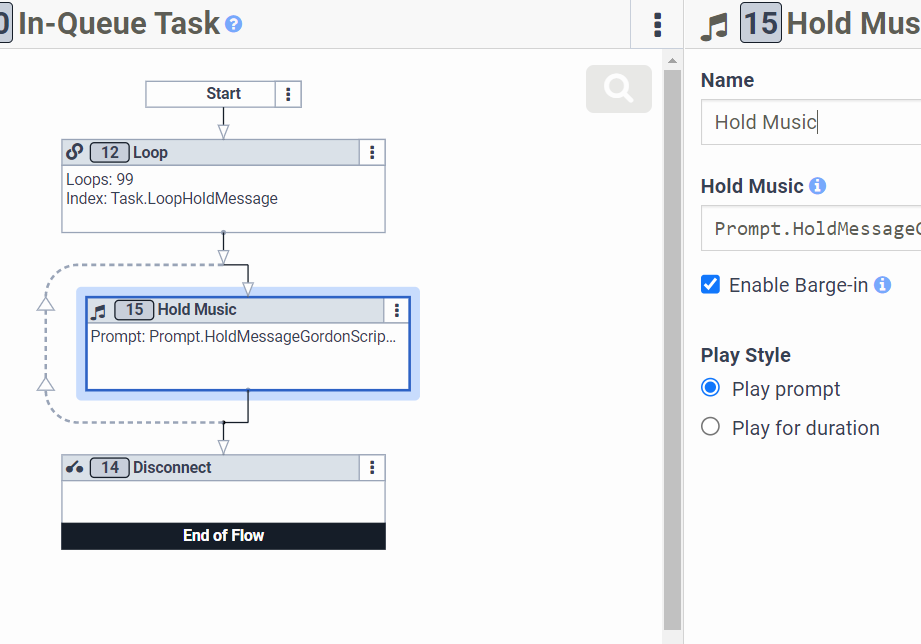The image size is (921, 644).
Task: Click the music note icon on Hold Music node
Action: (x=98, y=310)
